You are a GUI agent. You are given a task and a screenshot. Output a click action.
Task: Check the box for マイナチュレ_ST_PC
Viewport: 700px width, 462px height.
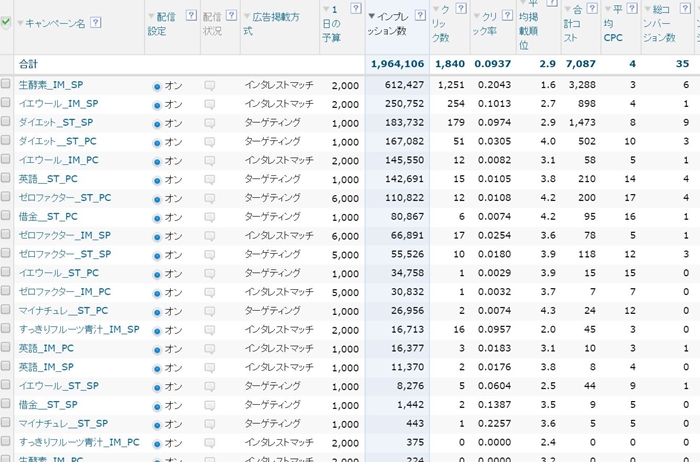click(5, 309)
